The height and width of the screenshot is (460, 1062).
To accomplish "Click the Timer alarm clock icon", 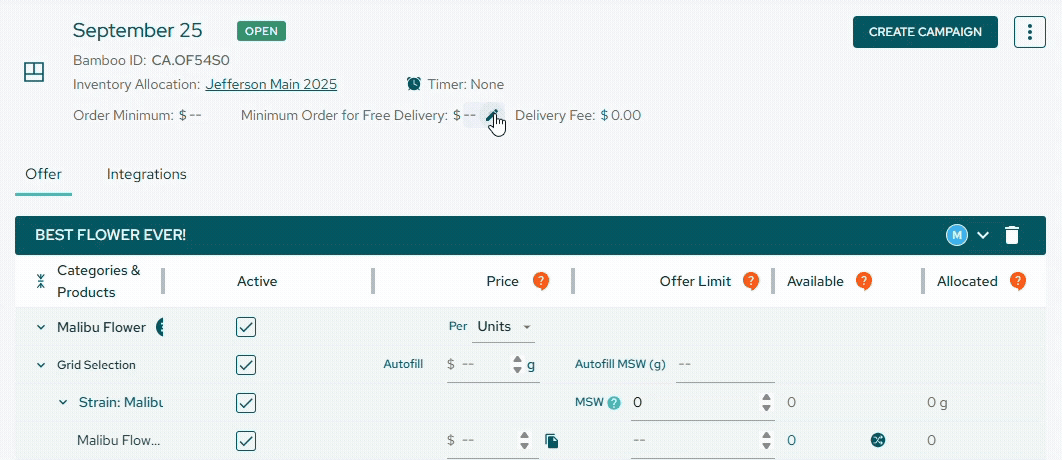I will pos(414,84).
